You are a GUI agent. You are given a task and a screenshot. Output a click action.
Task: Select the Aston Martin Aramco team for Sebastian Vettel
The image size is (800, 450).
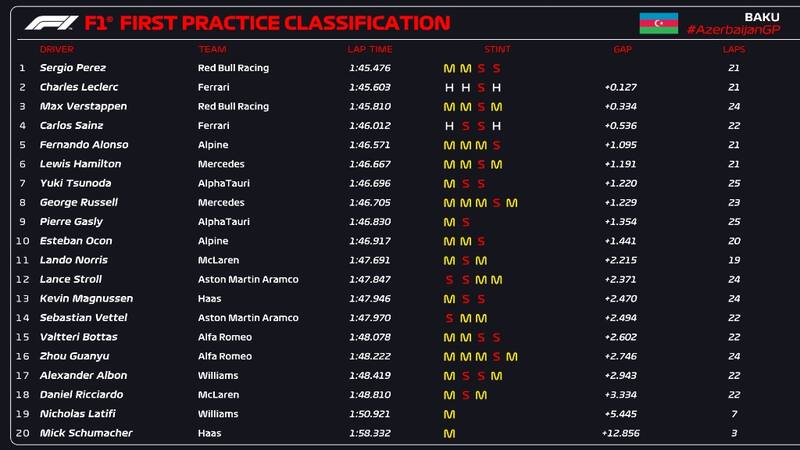(248, 318)
